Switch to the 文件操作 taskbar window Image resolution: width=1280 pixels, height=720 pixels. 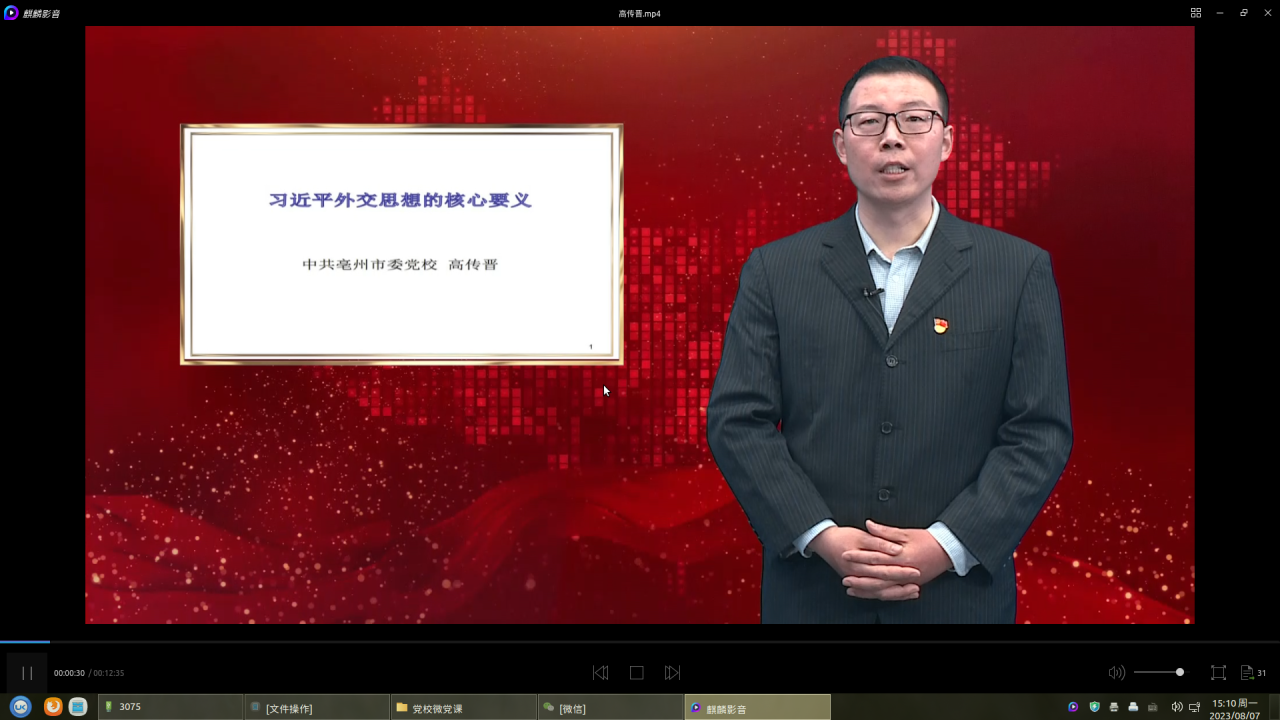tap(316, 707)
